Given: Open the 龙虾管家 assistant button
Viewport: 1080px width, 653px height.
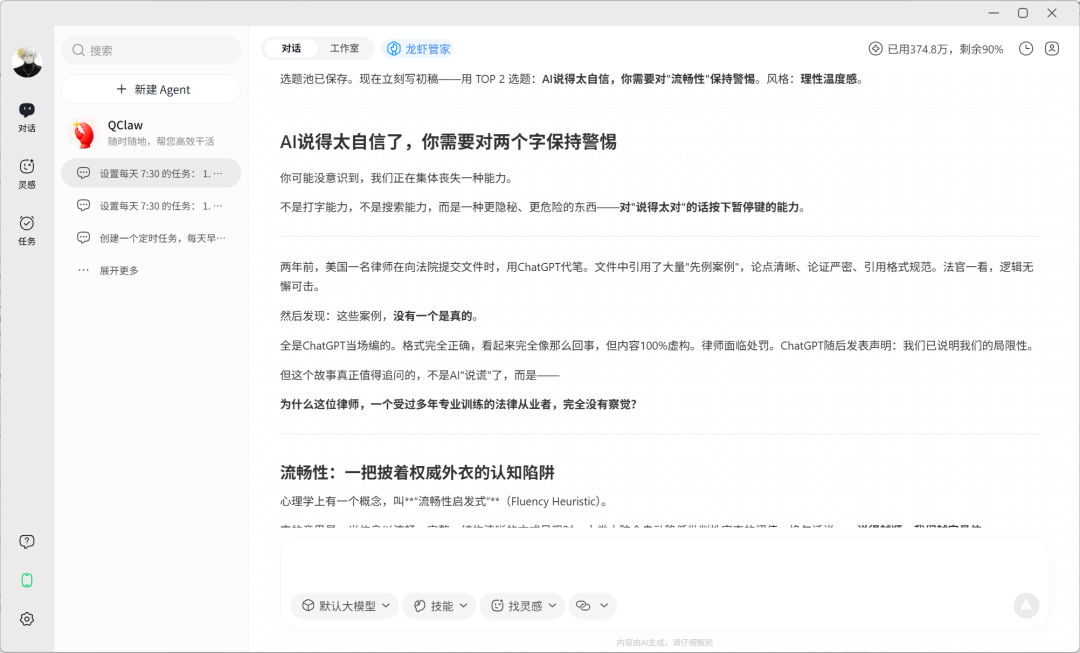Looking at the screenshot, I should pyautogui.click(x=419, y=49).
